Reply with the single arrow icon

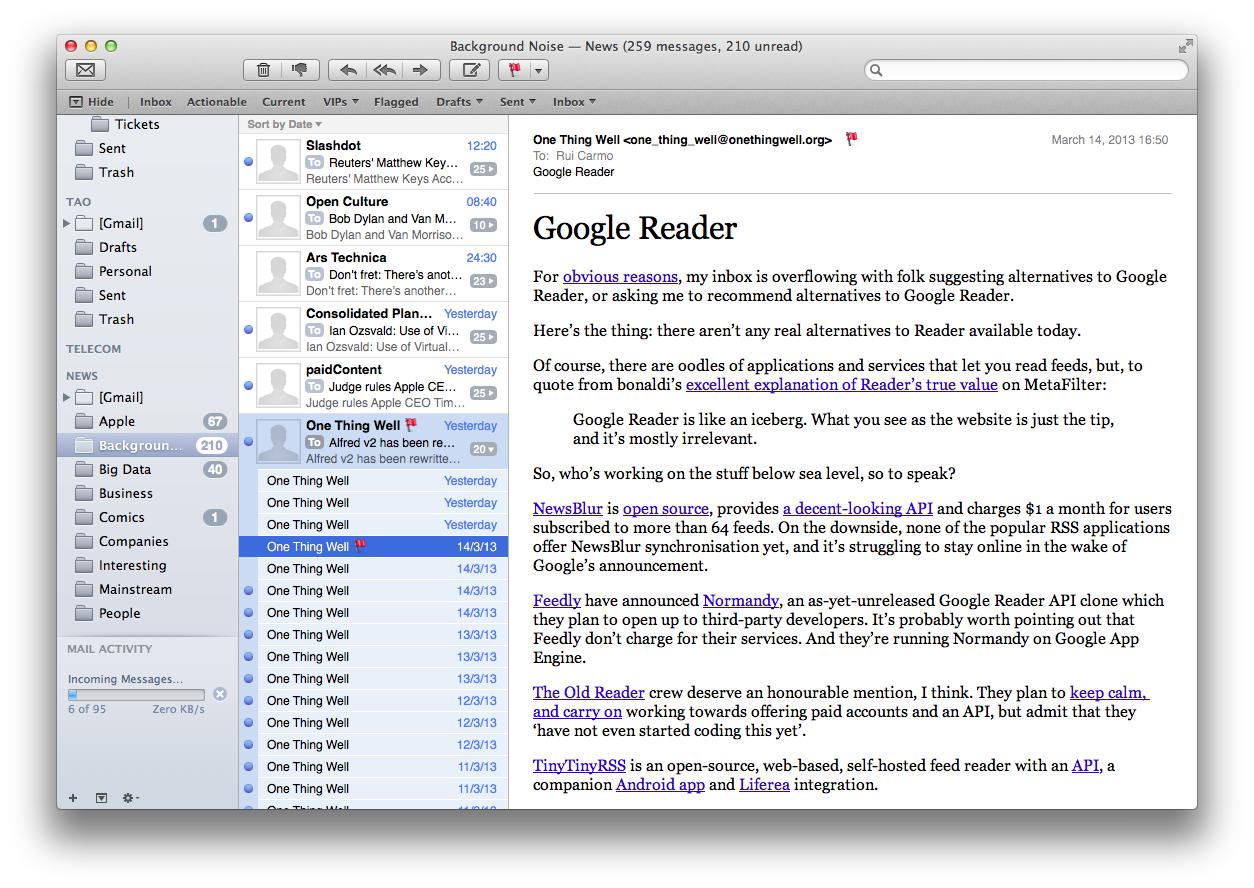click(x=348, y=70)
